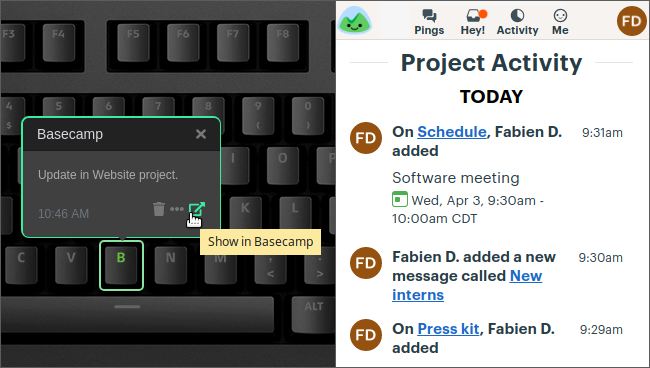Screen dimensions: 650x368
Task: Click the F5 key on keyboard
Action: [x=133, y=43]
